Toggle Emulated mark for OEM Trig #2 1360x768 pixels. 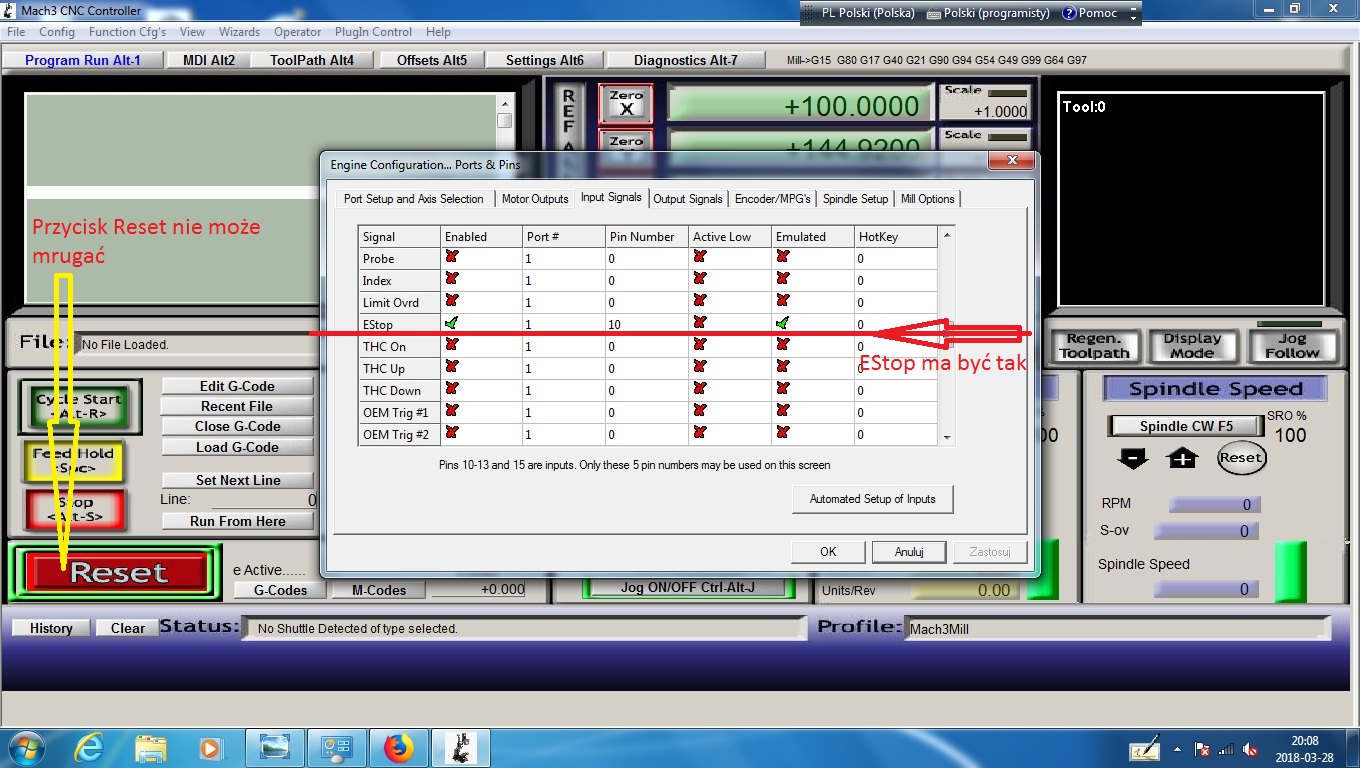782,433
